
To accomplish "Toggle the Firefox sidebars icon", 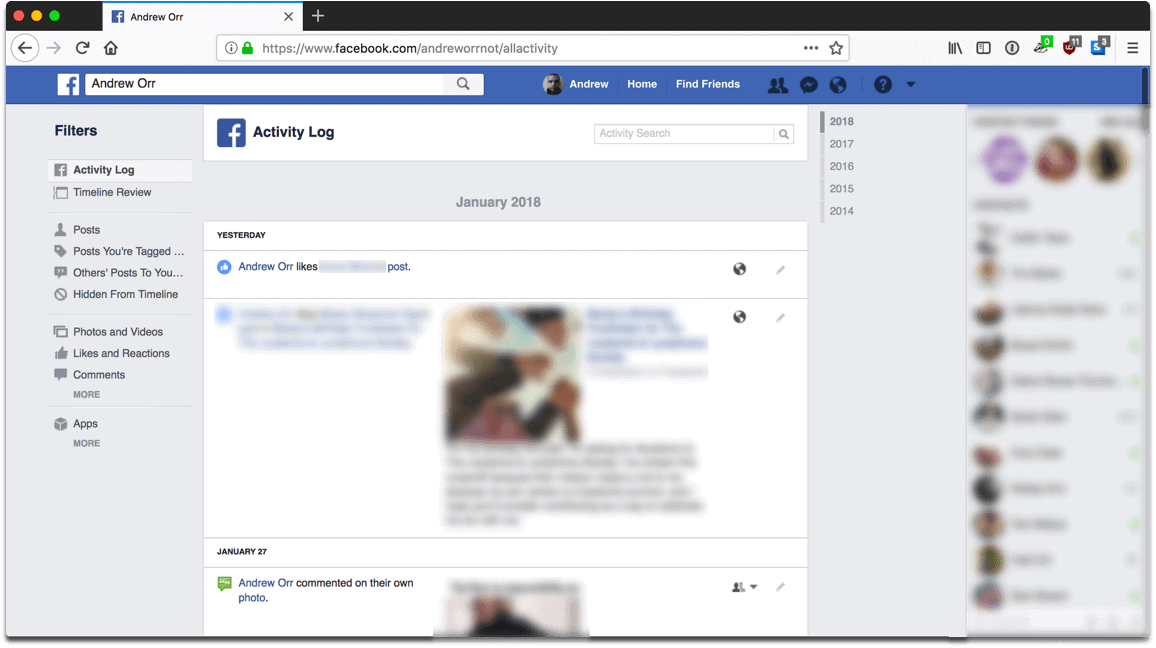I will click(x=983, y=48).
